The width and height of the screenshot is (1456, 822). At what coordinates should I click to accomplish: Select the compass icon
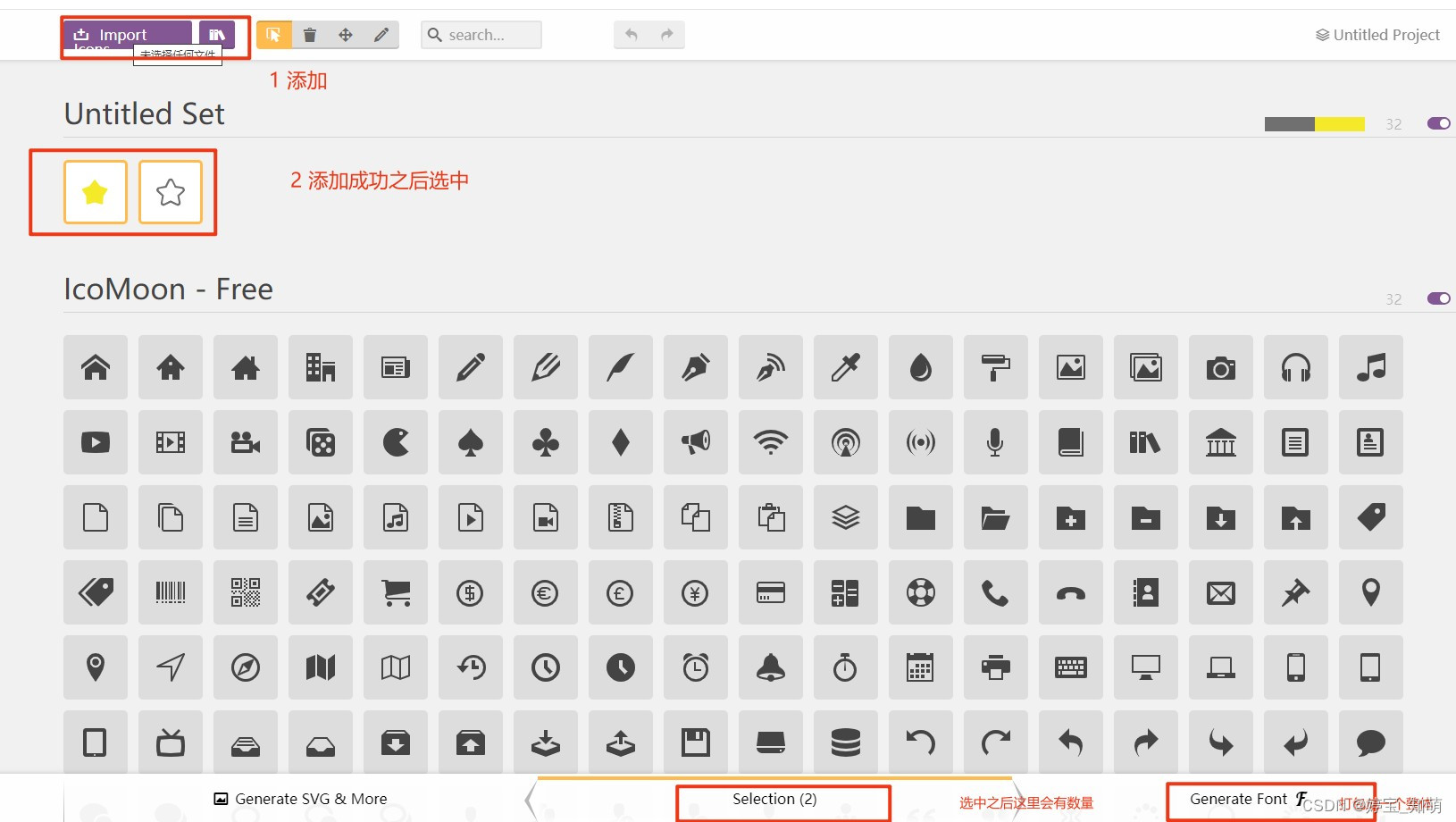point(246,667)
